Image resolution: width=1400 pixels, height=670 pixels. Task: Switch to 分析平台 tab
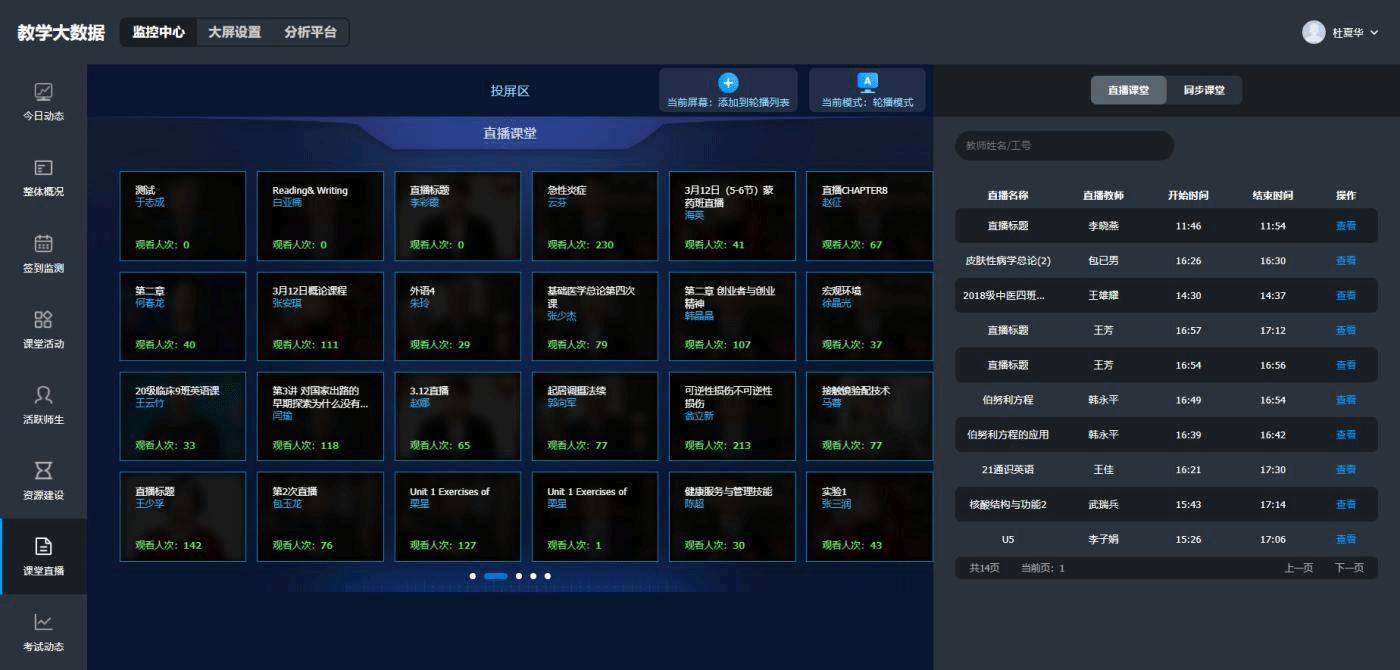(x=310, y=32)
